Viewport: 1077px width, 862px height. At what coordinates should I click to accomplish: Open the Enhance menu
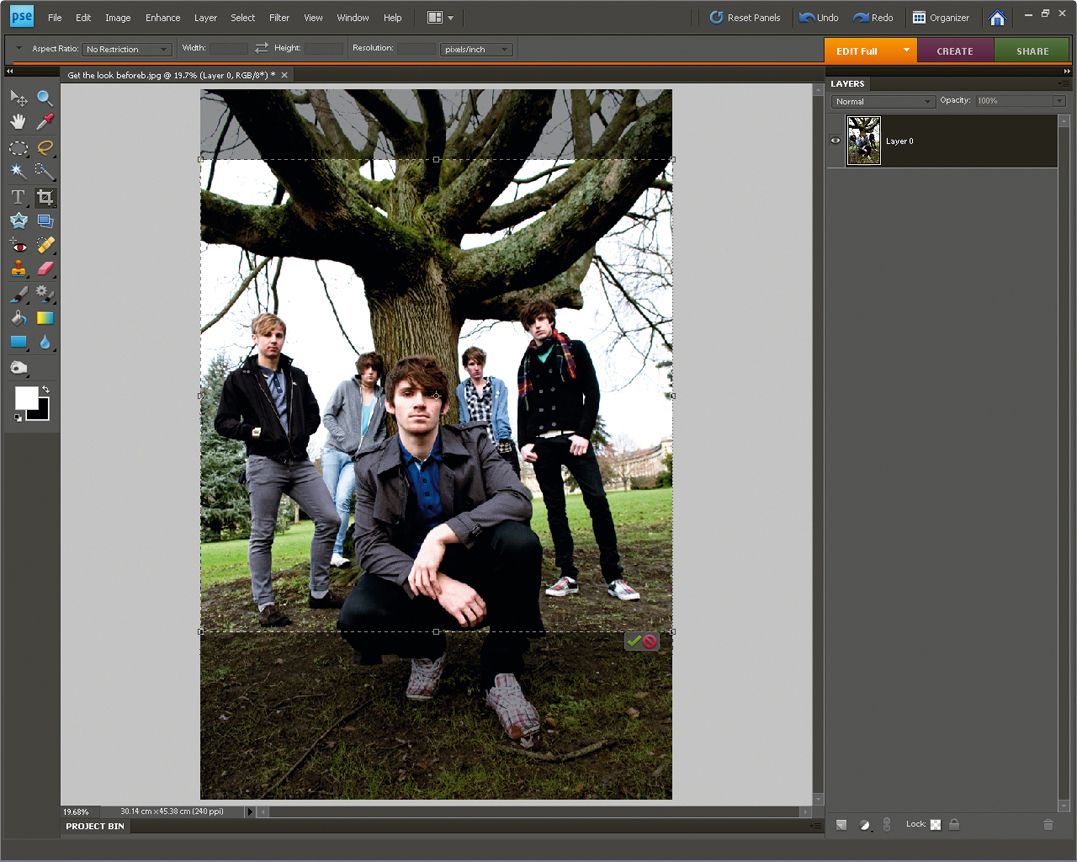(162, 17)
